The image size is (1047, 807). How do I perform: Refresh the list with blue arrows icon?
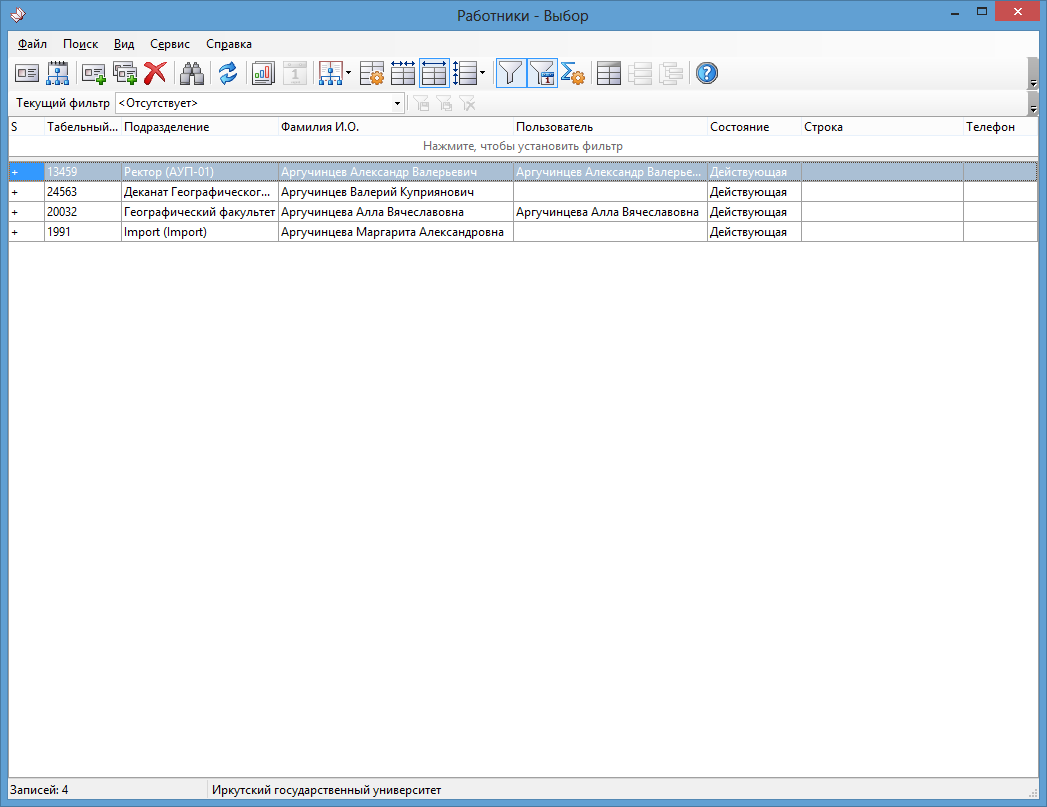pos(228,73)
